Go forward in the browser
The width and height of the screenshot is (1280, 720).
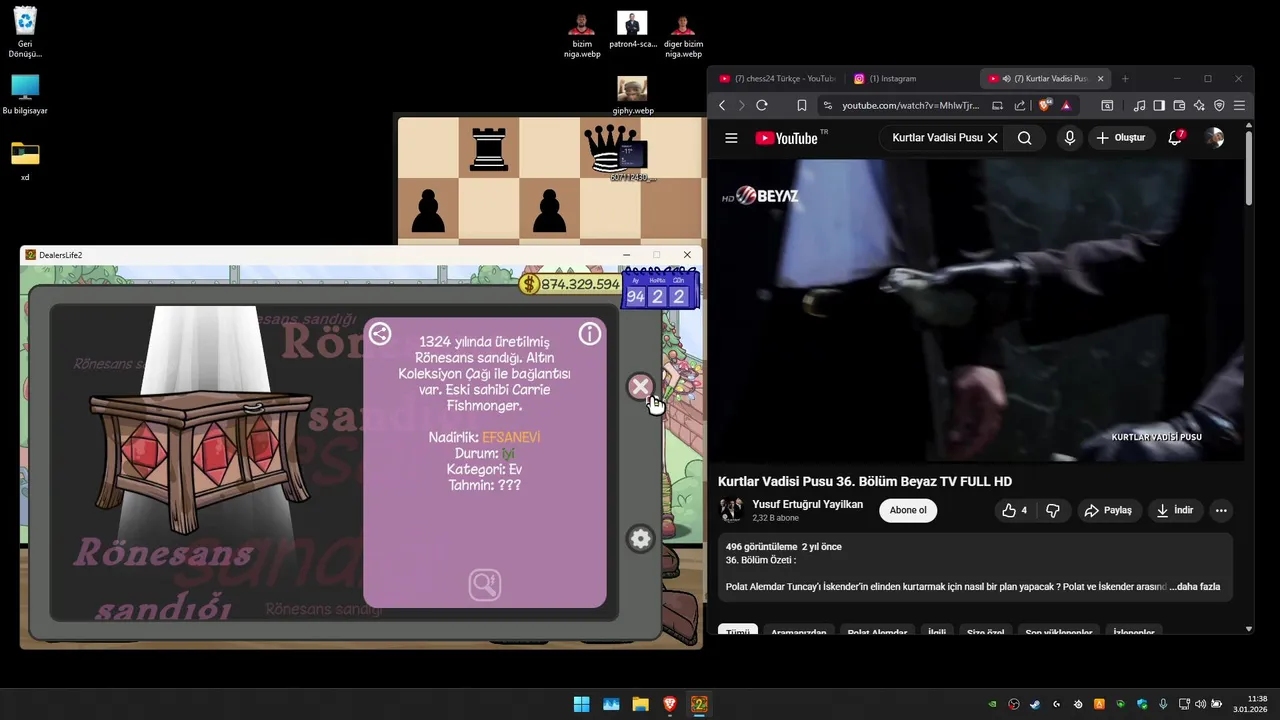741,105
